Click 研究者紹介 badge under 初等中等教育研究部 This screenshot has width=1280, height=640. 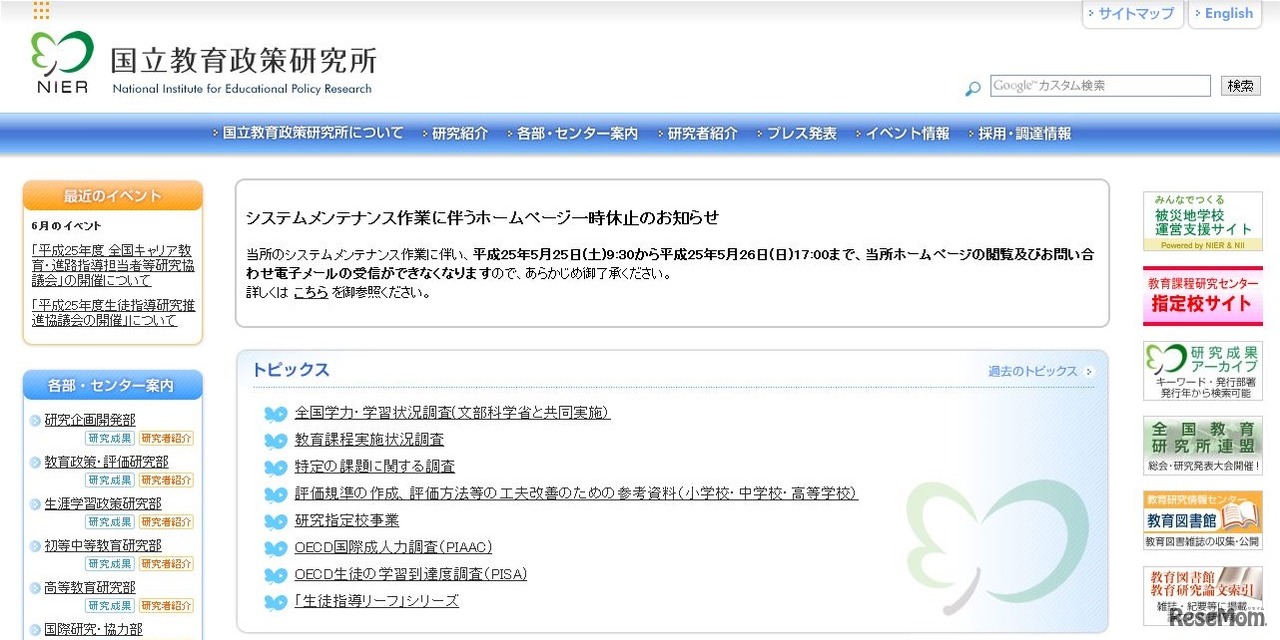[166, 564]
